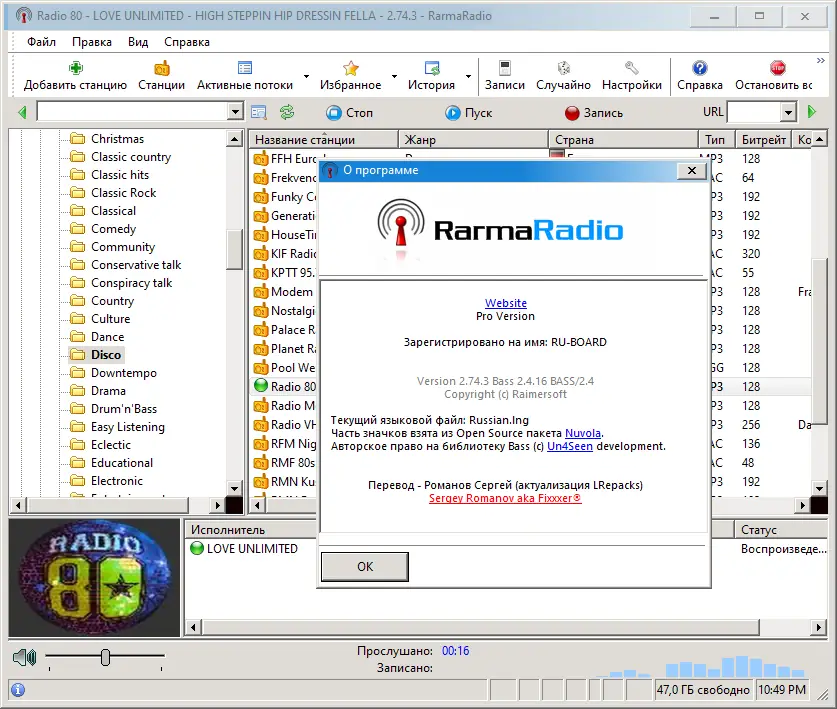Close the О программе dialog
This screenshot has width=837, height=709.
(692, 170)
